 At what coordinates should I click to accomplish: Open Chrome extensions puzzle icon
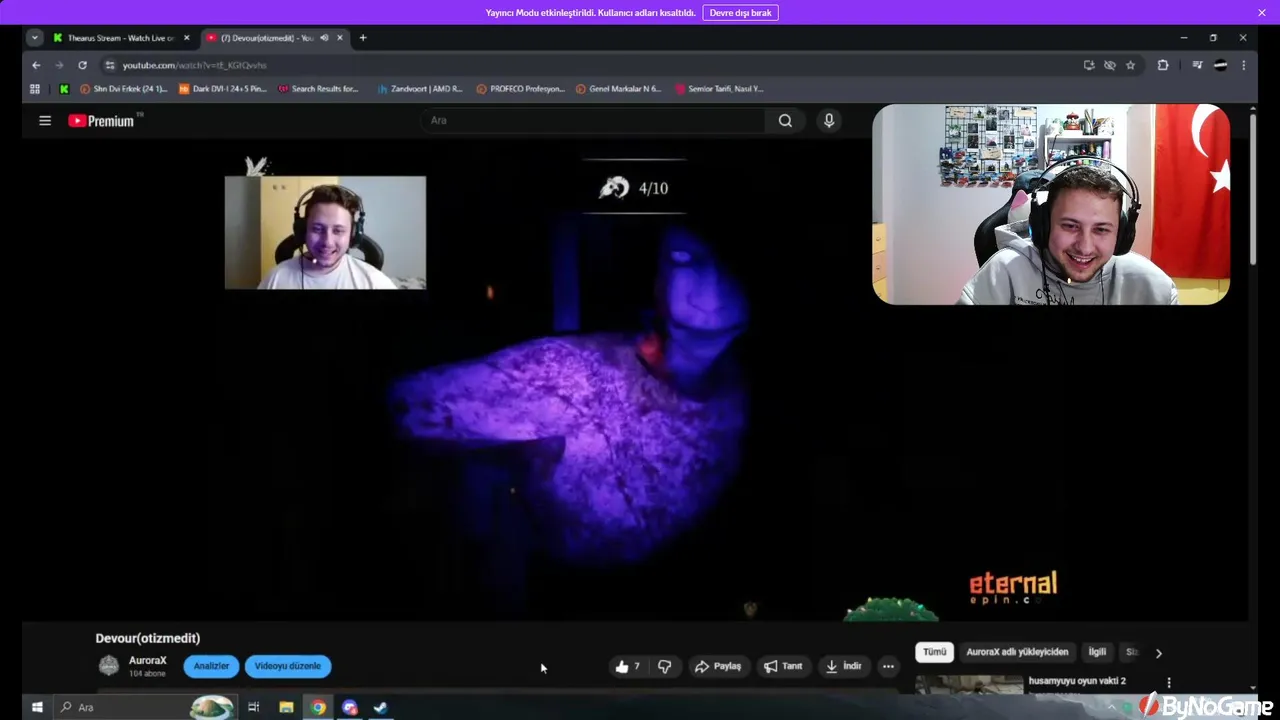coord(1162,65)
